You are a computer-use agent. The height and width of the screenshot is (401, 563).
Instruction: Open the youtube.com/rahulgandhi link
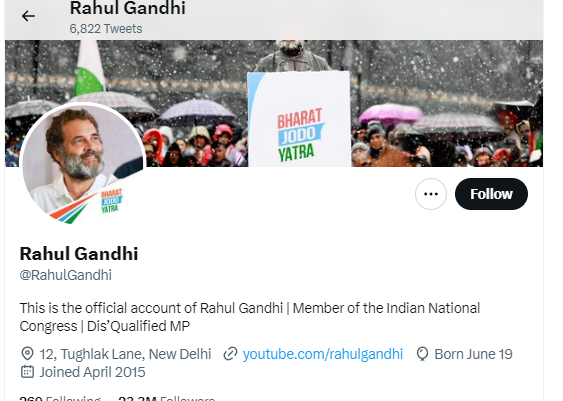[323, 354]
